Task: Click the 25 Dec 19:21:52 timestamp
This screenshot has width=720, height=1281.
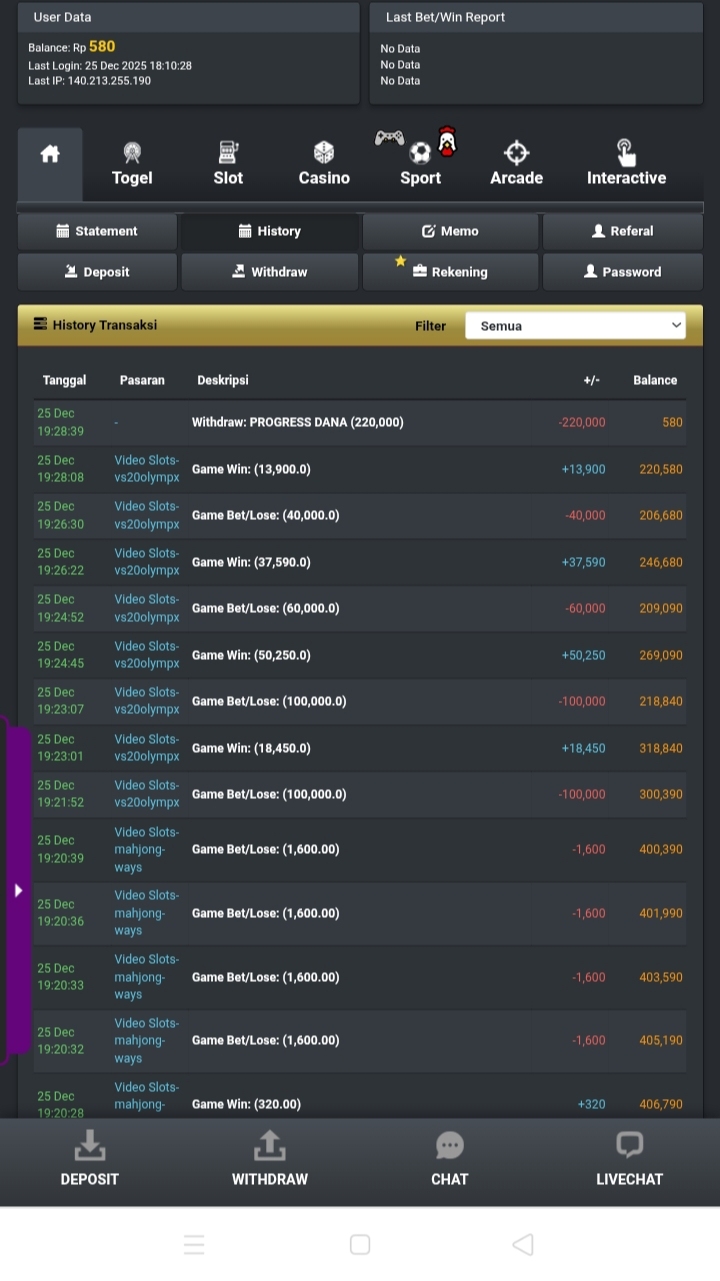Action: [x=61, y=794]
